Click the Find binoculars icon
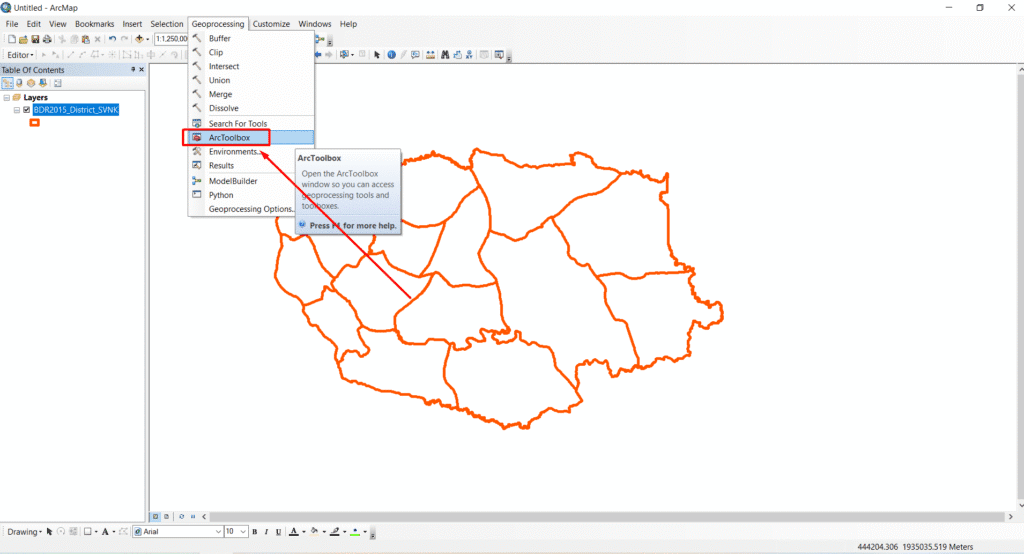The width and height of the screenshot is (1024, 554). coord(445,55)
